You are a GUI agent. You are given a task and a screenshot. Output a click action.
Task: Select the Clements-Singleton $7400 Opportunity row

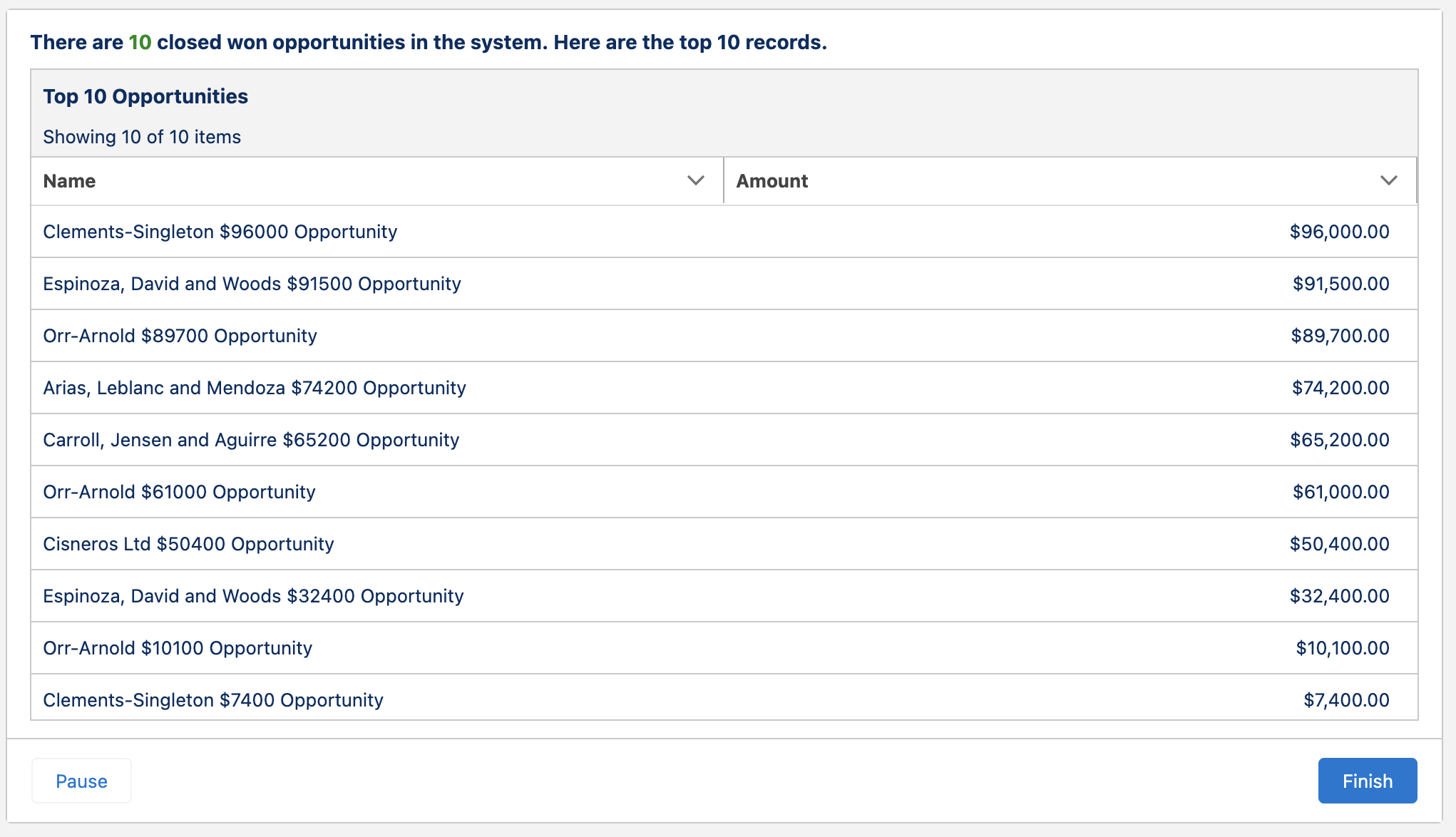click(212, 699)
